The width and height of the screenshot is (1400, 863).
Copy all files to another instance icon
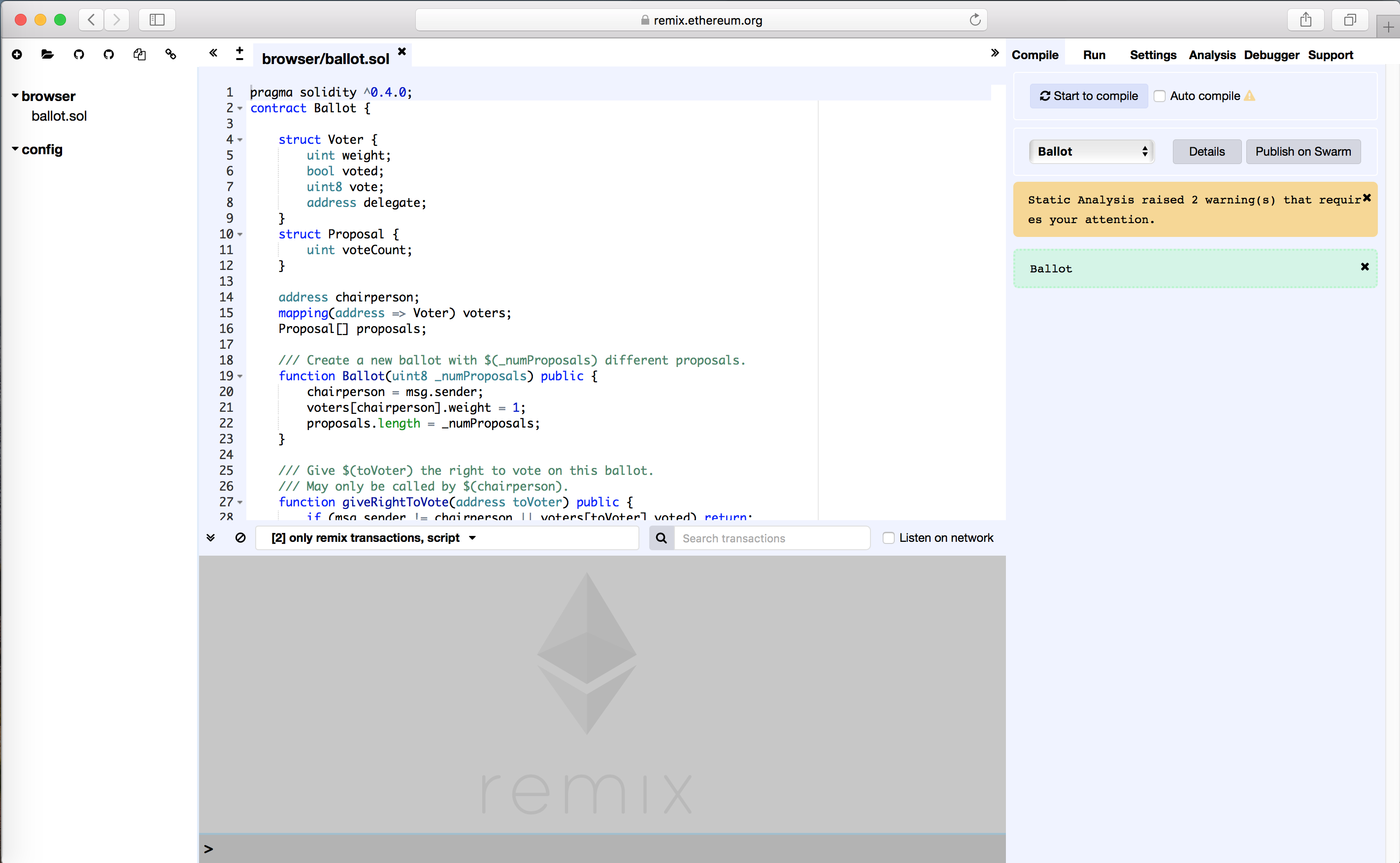(x=140, y=54)
